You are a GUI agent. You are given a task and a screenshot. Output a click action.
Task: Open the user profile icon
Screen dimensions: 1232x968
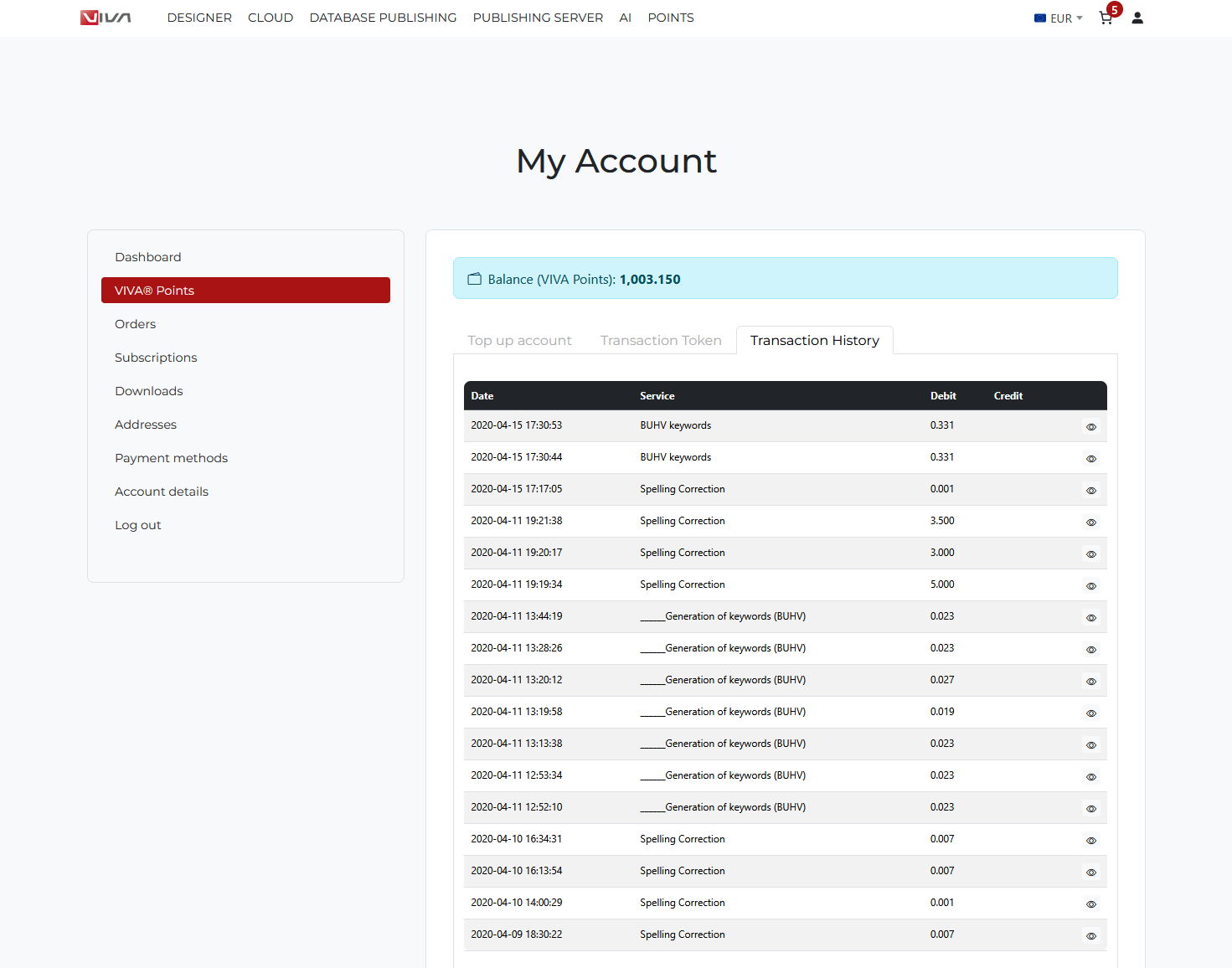point(1137,18)
